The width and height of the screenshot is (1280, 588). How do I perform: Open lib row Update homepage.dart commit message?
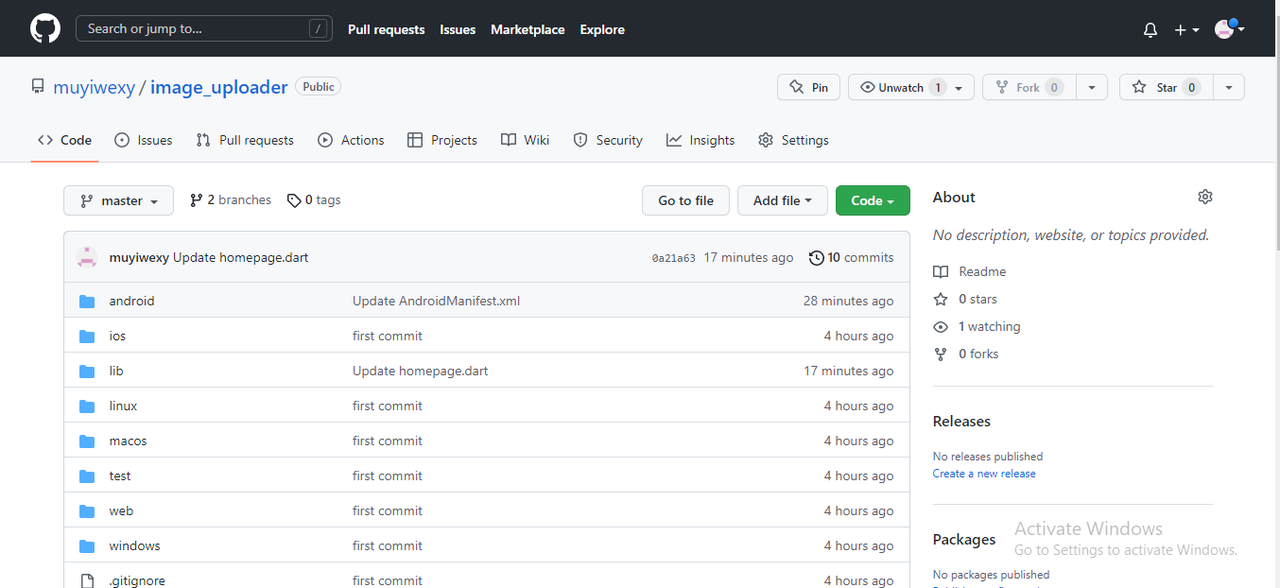pyautogui.click(x=420, y=370)
